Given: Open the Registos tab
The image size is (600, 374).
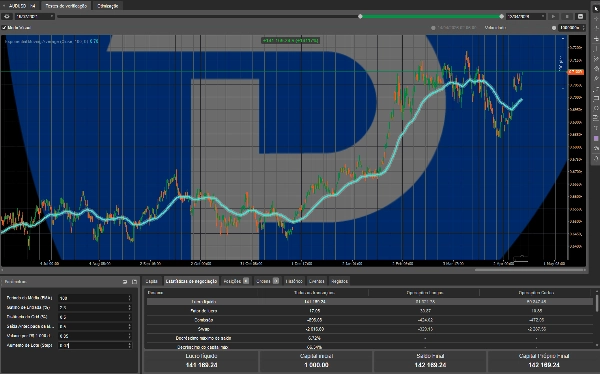Looking at the screenshot, I should (339, 281).
